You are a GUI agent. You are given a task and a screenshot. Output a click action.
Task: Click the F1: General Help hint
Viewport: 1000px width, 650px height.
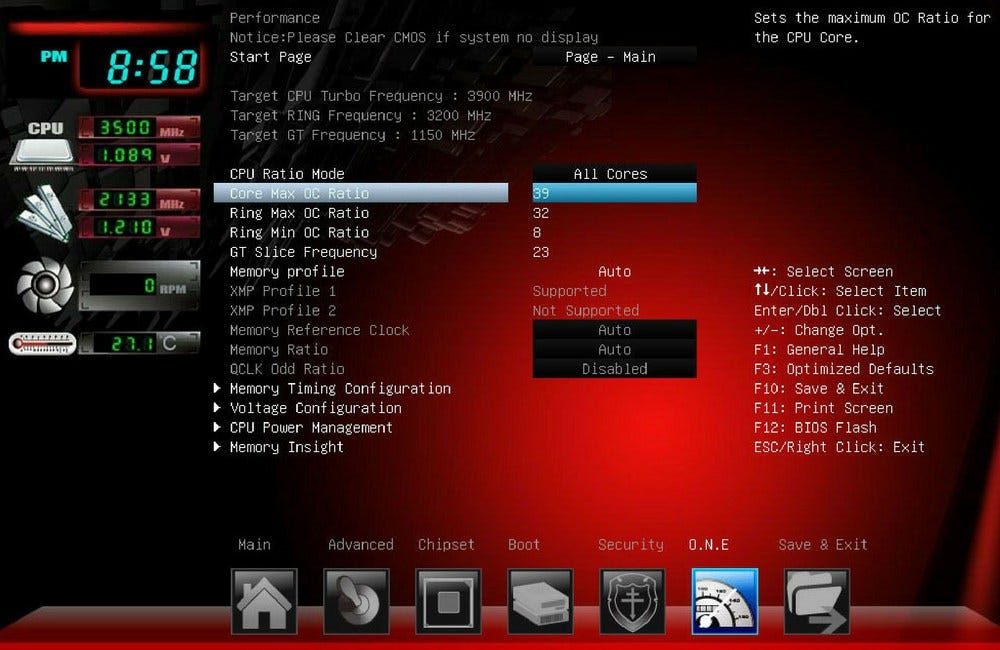pyautogui.click(x=819, y=350)
